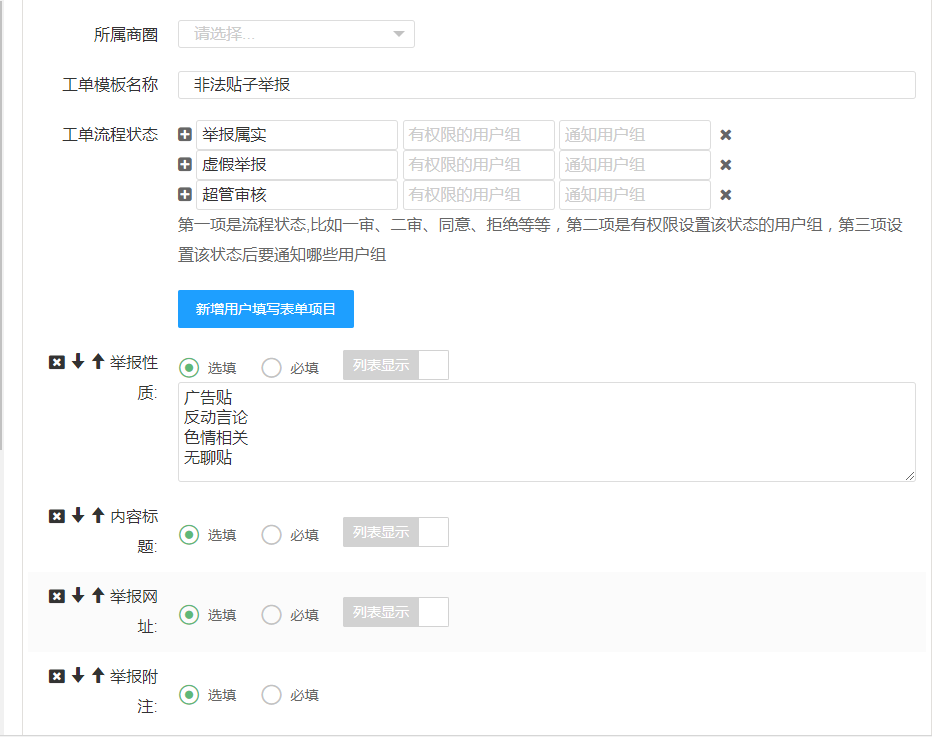This screenshot has height=737, width=932.
Task: Move 举报附注 field up
Action: point(98,676)
